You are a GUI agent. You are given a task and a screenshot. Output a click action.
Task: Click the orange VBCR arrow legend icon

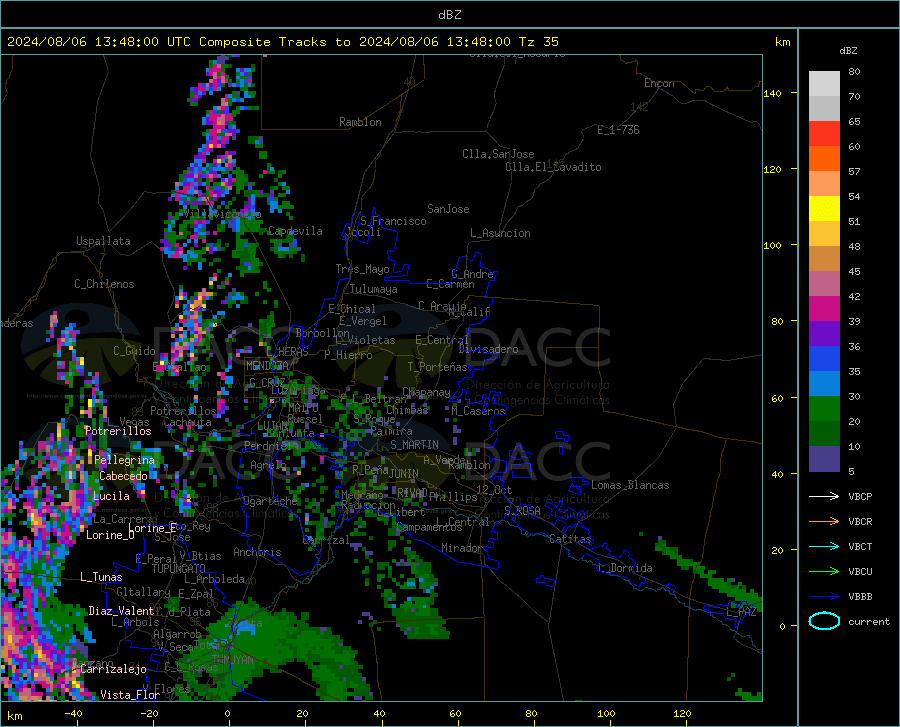(824, 522)
